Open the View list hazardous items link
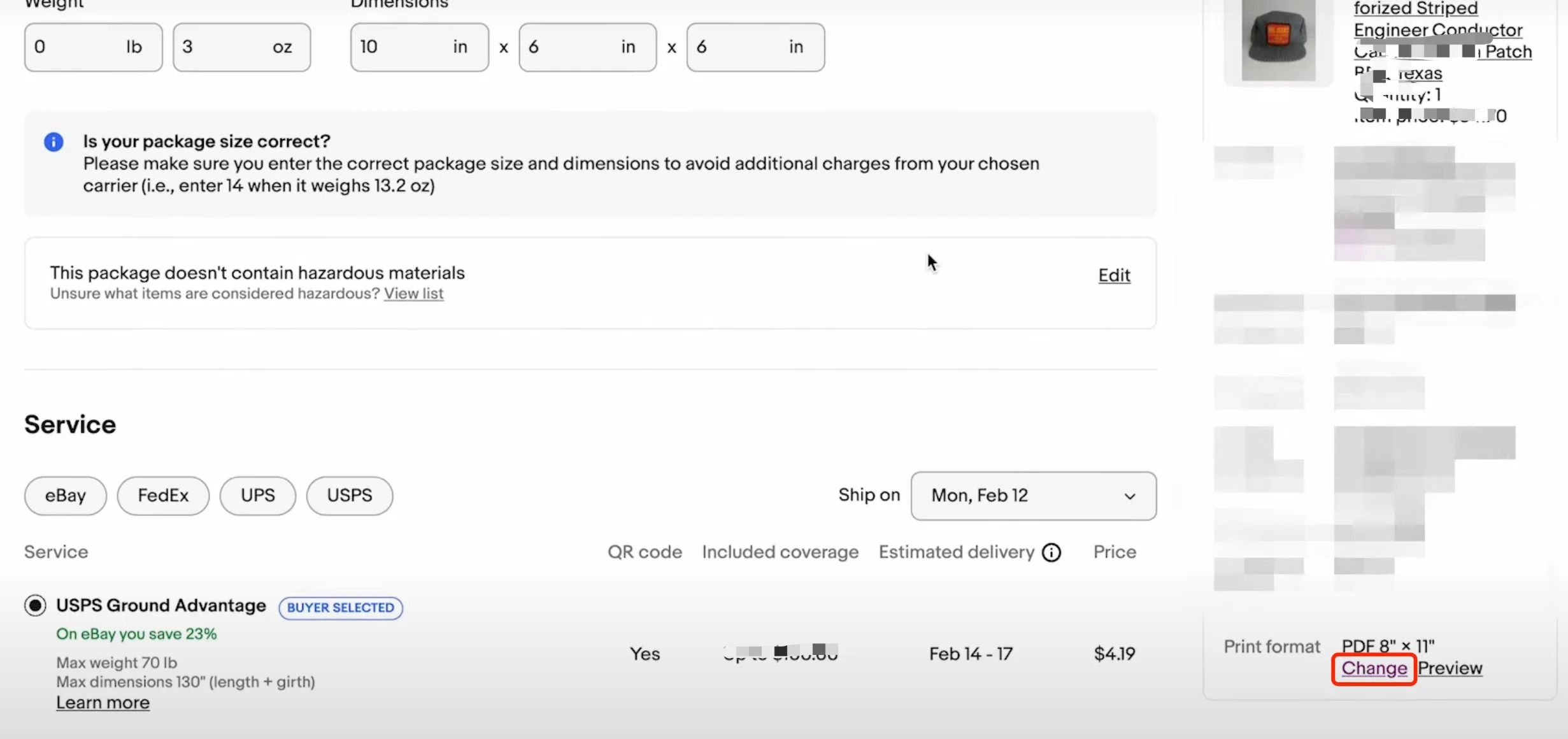The image size is (1568, 739). click(x=413, y=294)
